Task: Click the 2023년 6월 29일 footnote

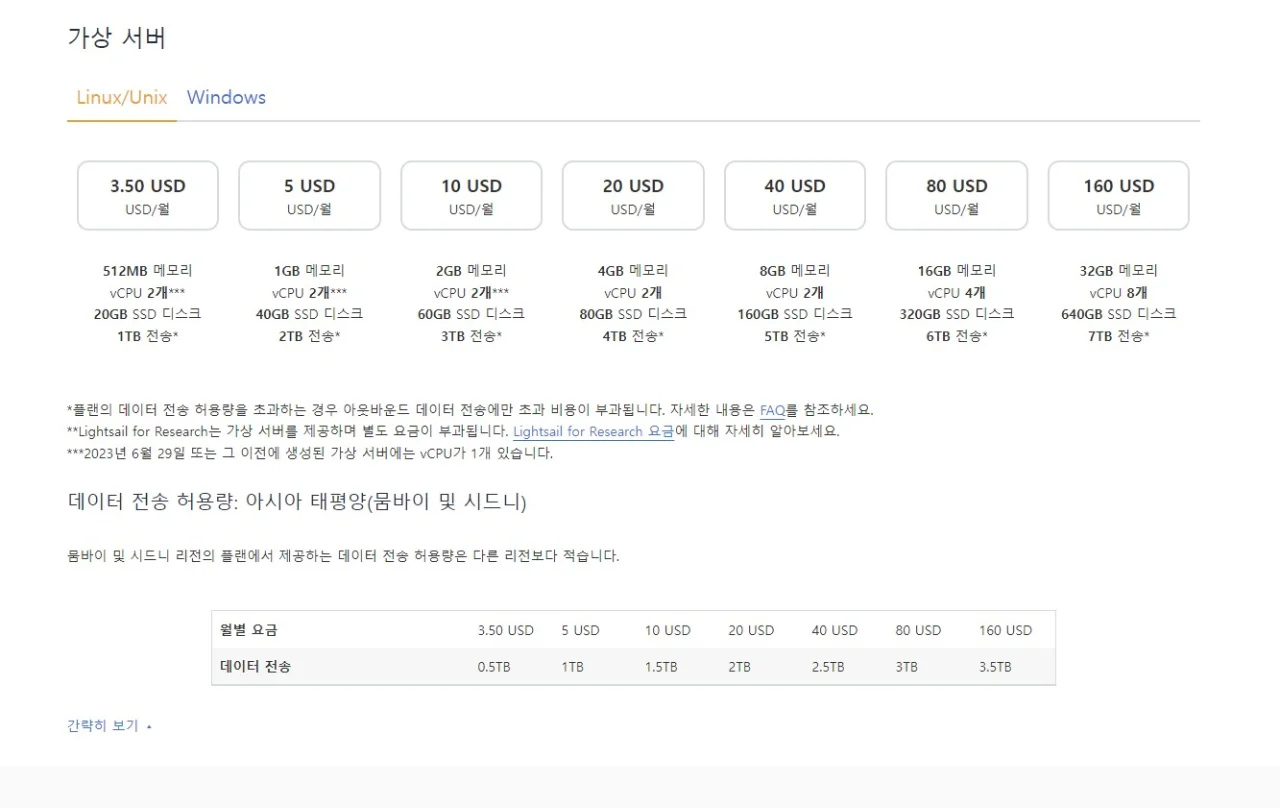Action: click(x=310, y=453)
